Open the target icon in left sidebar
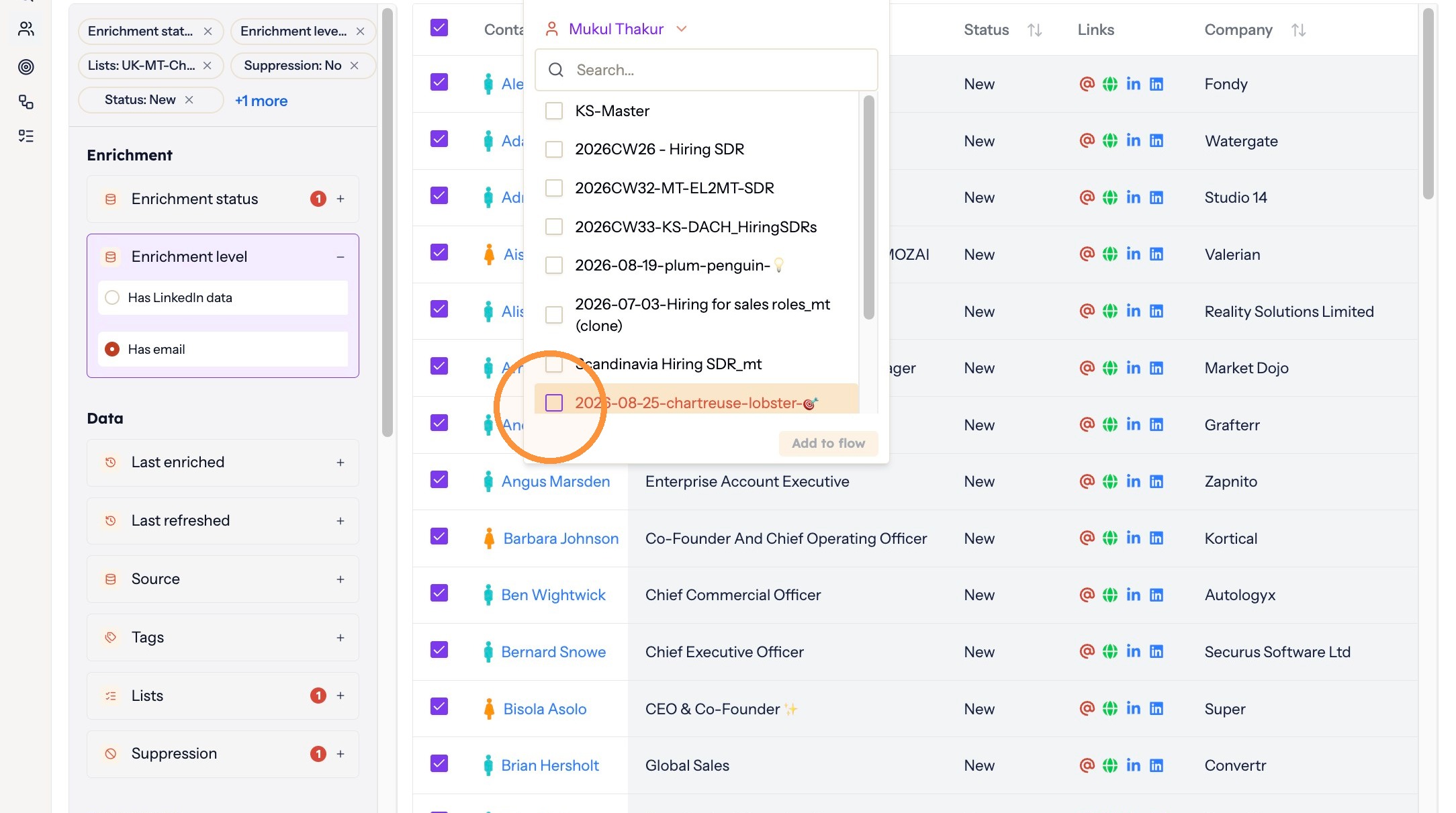The height and width of the screenshot is (813, 1456). [26, 66]
